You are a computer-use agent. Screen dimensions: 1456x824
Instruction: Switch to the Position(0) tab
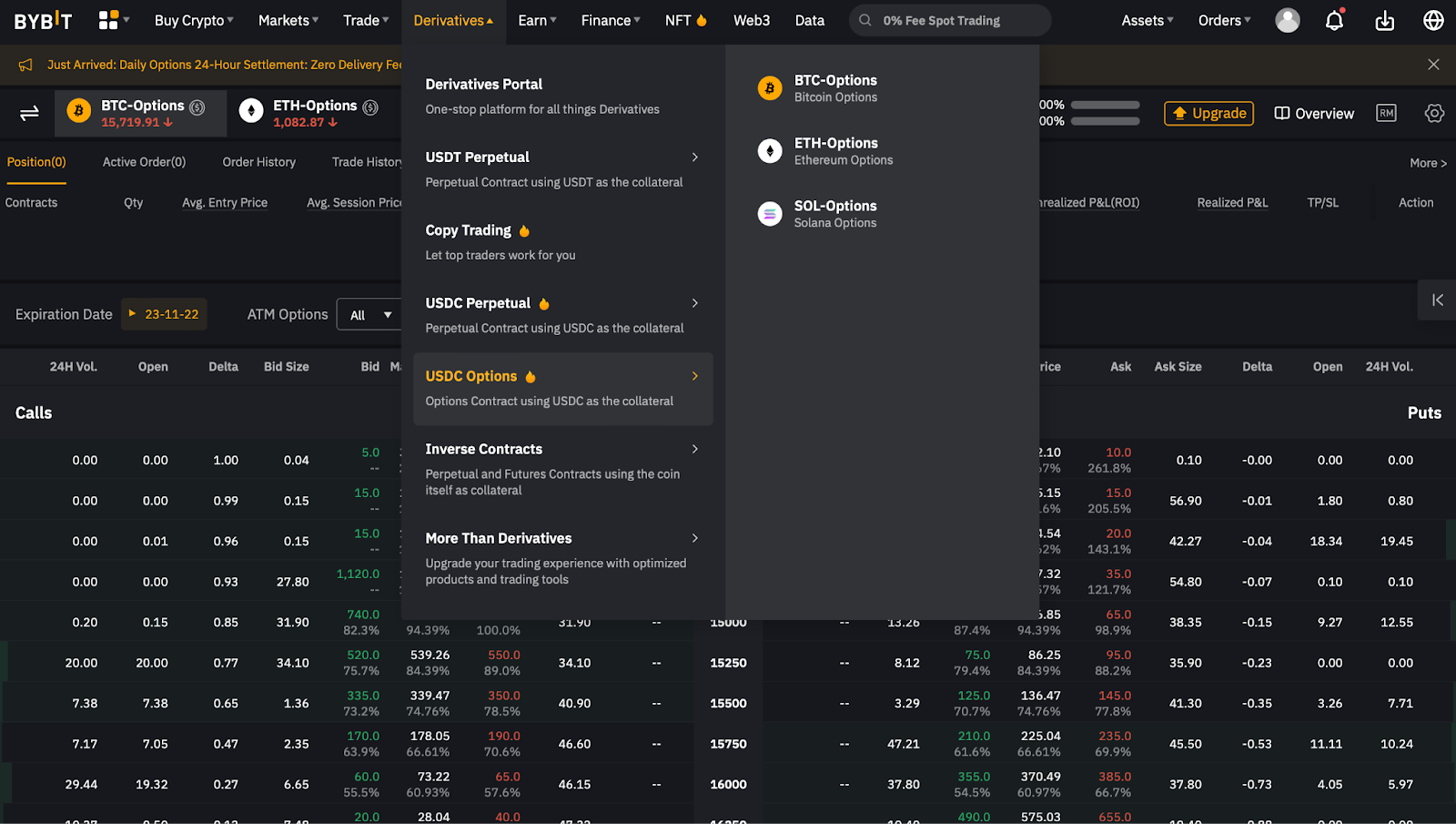(36, 162)
